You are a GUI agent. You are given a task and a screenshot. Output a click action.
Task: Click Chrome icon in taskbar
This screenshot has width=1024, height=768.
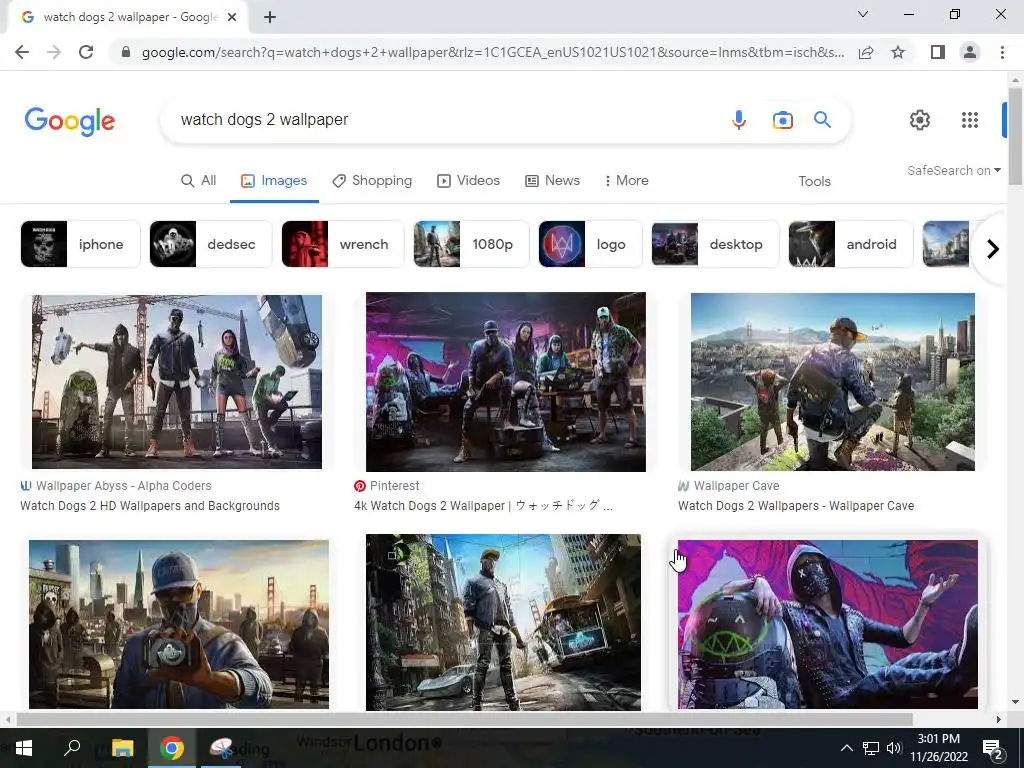coord(172,748)
